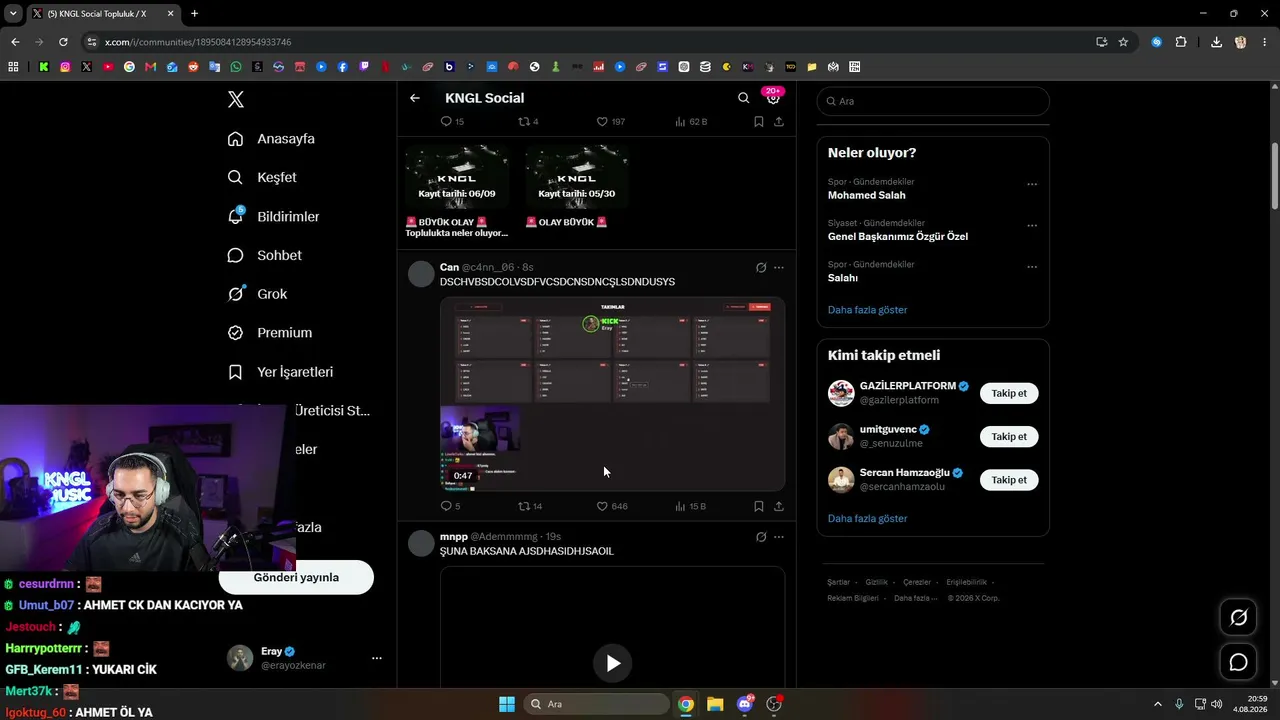This screenshot has height=720, width=1280.
Task: Open the video thumbnail in Can's post
Action: coord(612,394)
